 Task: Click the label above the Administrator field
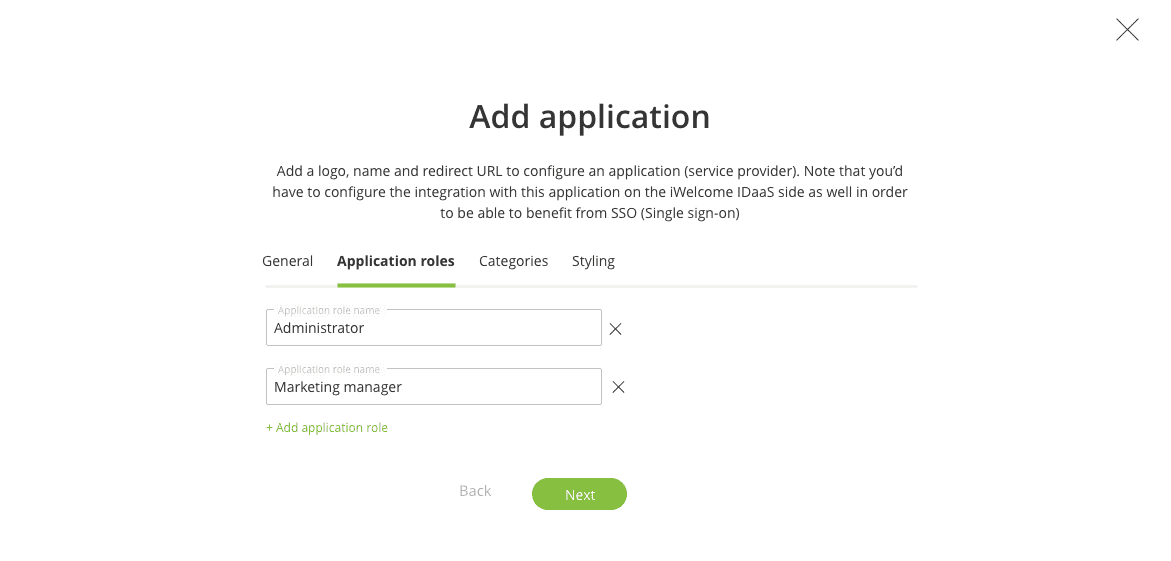coord(329,311)
